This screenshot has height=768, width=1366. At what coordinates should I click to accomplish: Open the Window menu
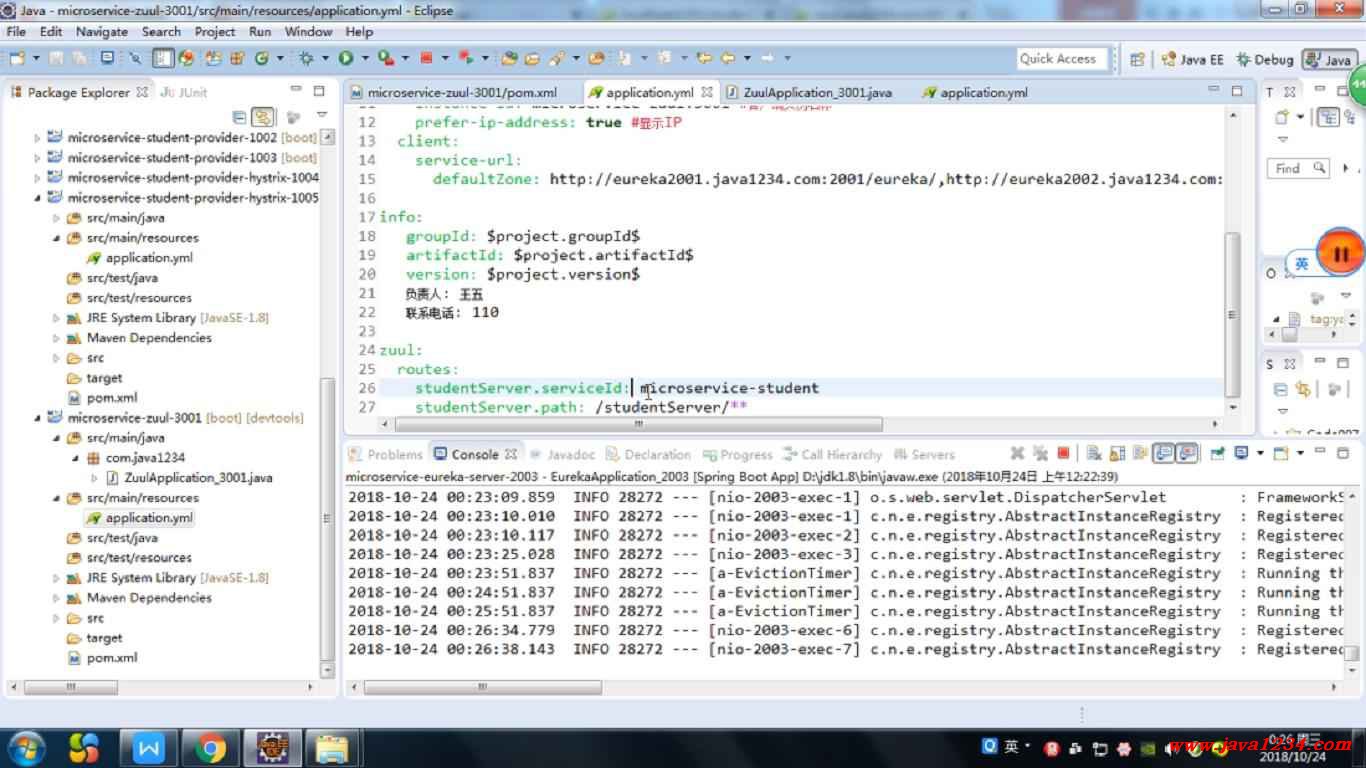pyautogui.click(x=308, y=32)
